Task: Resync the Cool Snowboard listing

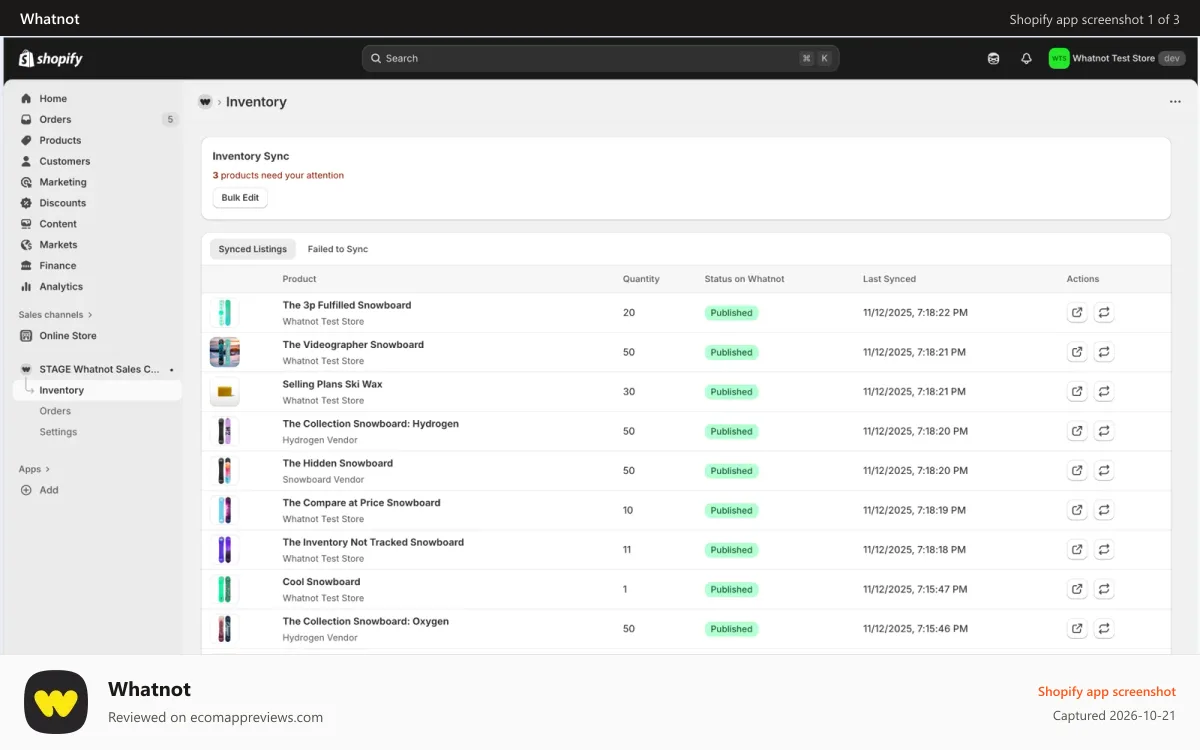Action: coord(1104,589)
